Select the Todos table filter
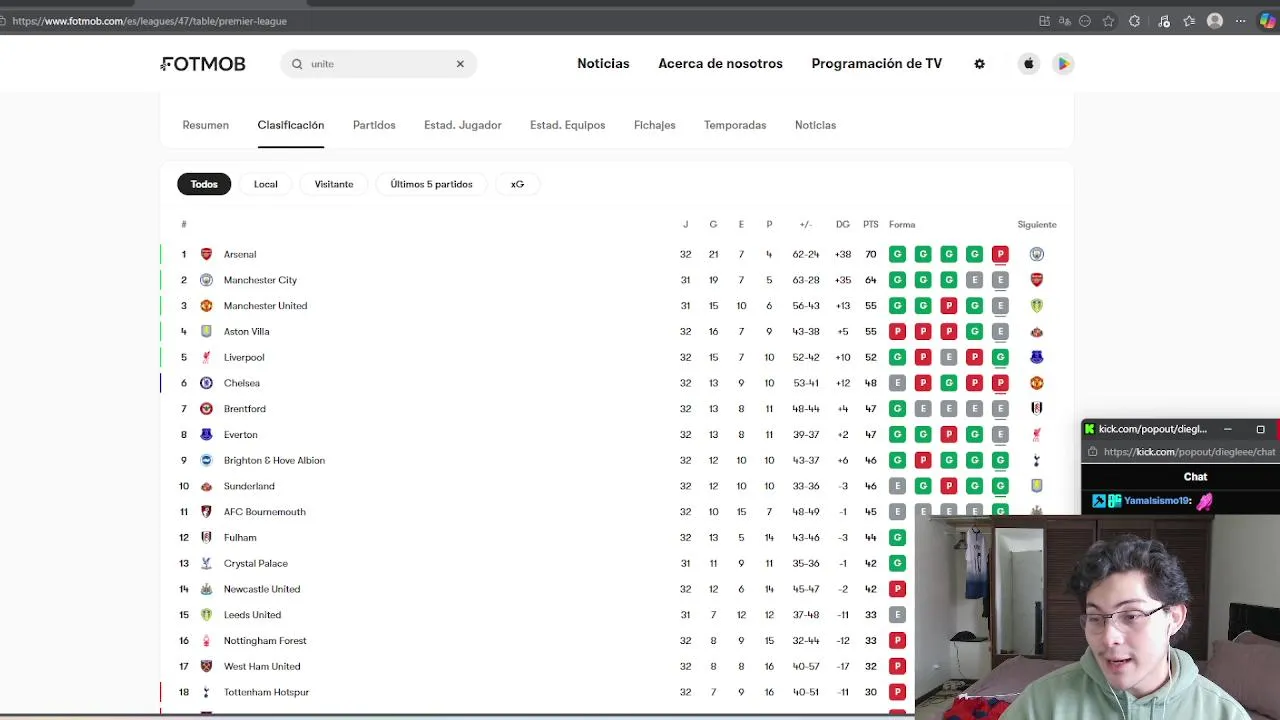Screen dimensions: 1280x720 (204, 184)
